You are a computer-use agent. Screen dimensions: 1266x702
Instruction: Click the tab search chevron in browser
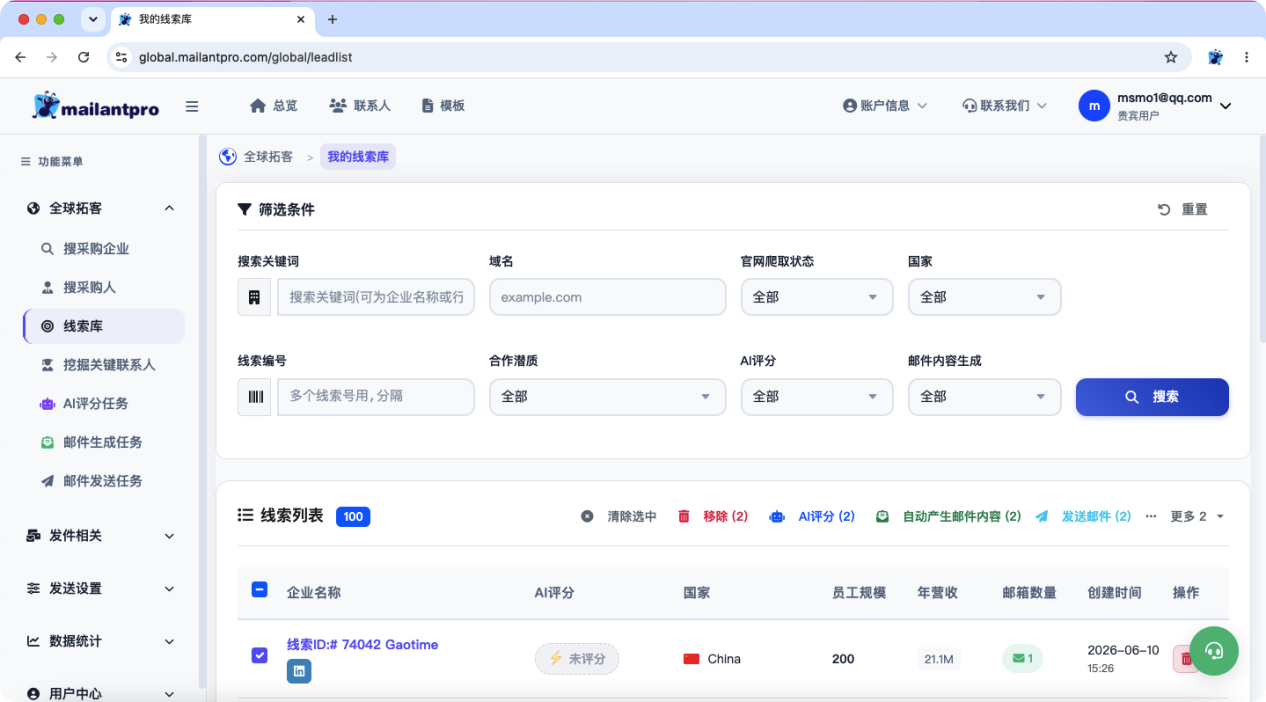[x=93, y=19]
